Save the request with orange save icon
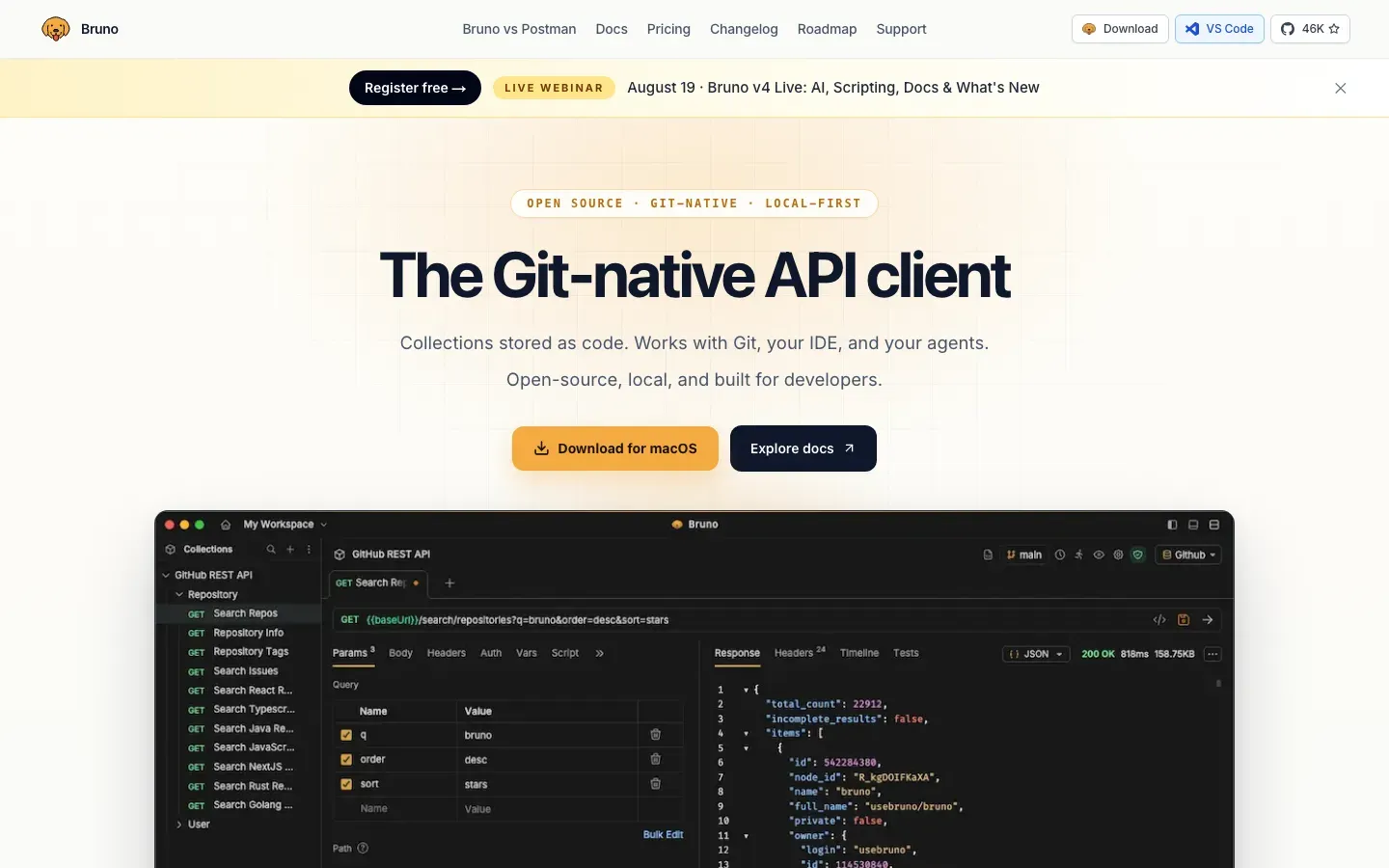Screen dimensions: 1389x868 point(1184,620)
